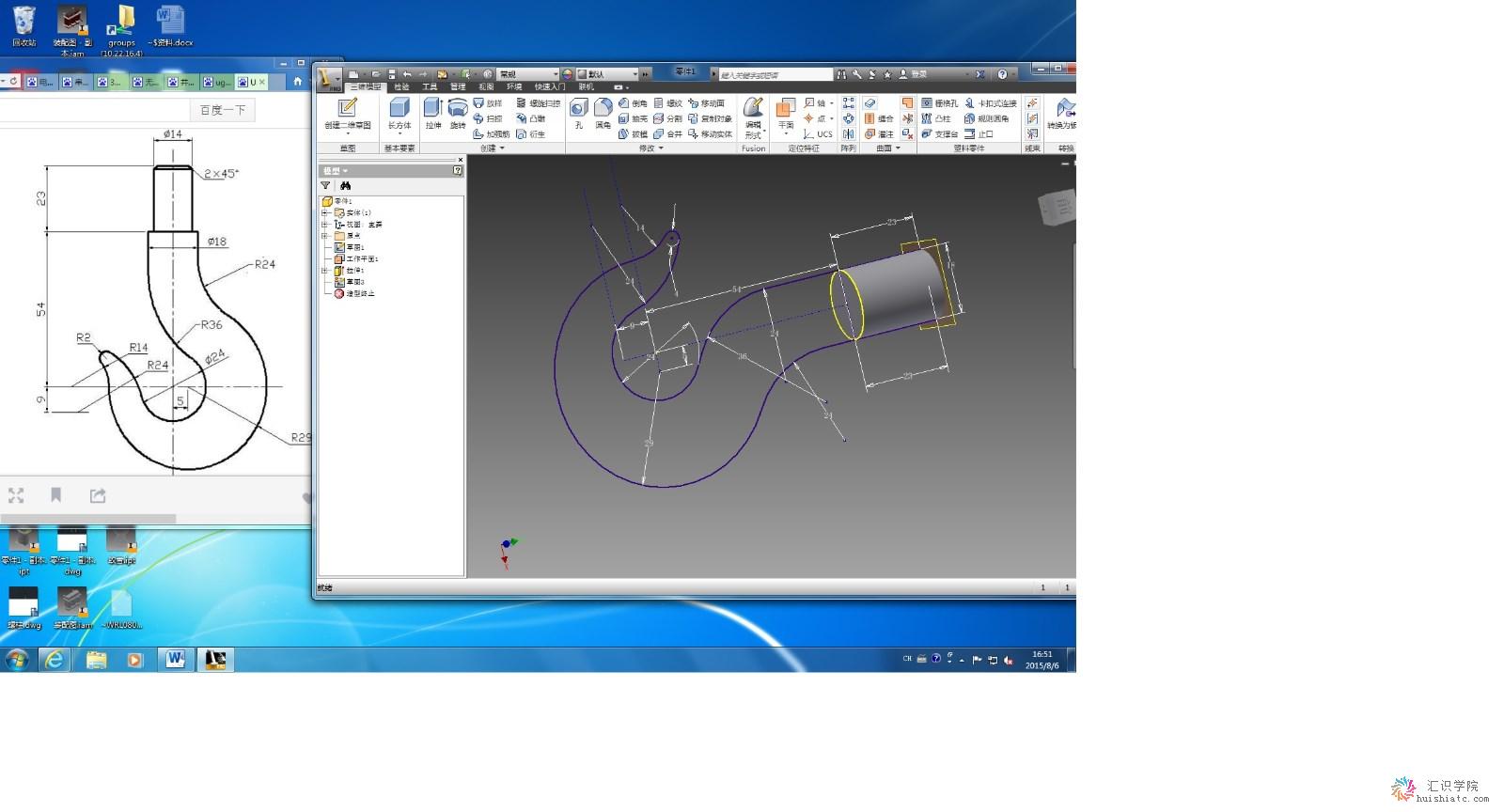
Task: Switch to the 检验 ribbon tab
Action: pos(401,86)
